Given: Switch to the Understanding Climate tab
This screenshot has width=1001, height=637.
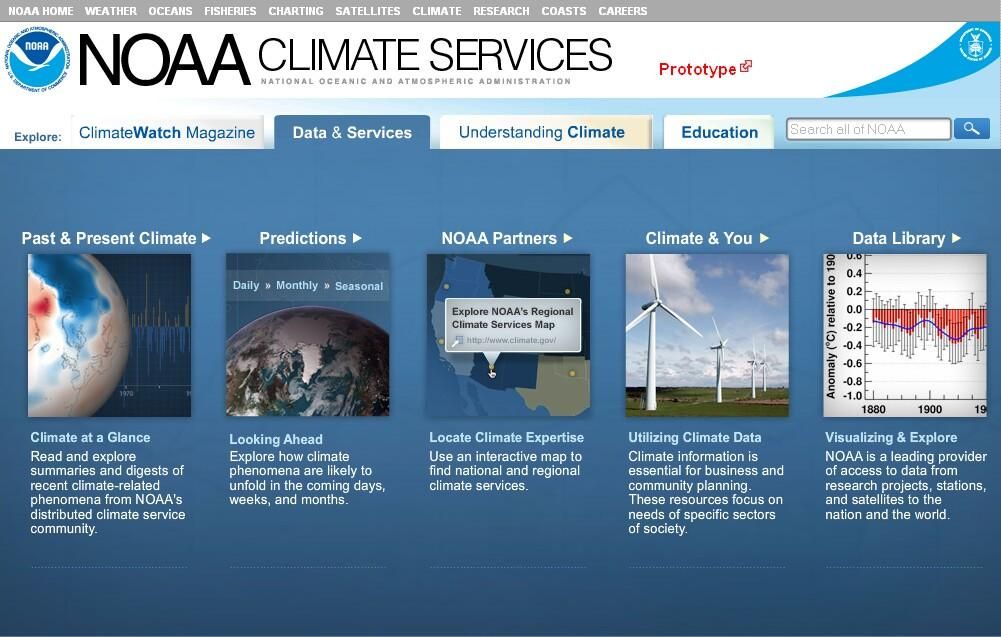Looking at the screenshot, I should click(541, 132).
